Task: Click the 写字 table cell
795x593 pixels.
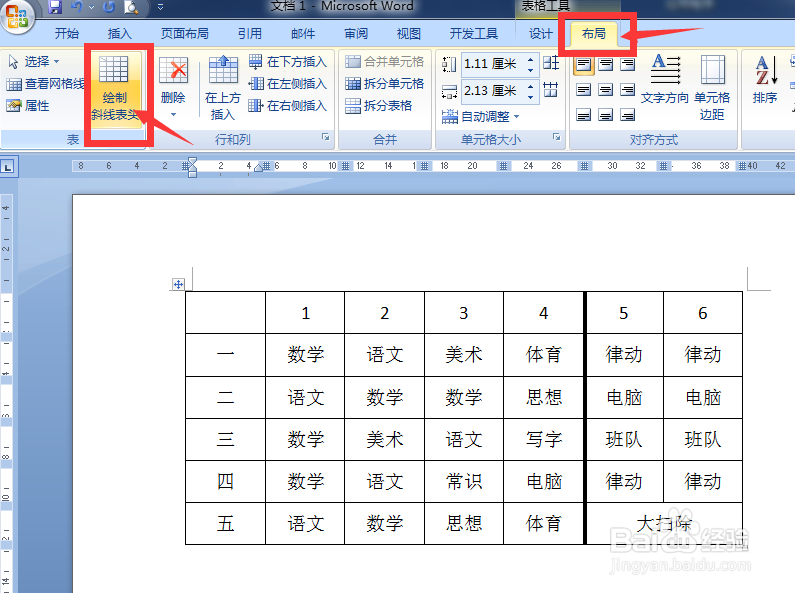Action: [x=544, y=439]
